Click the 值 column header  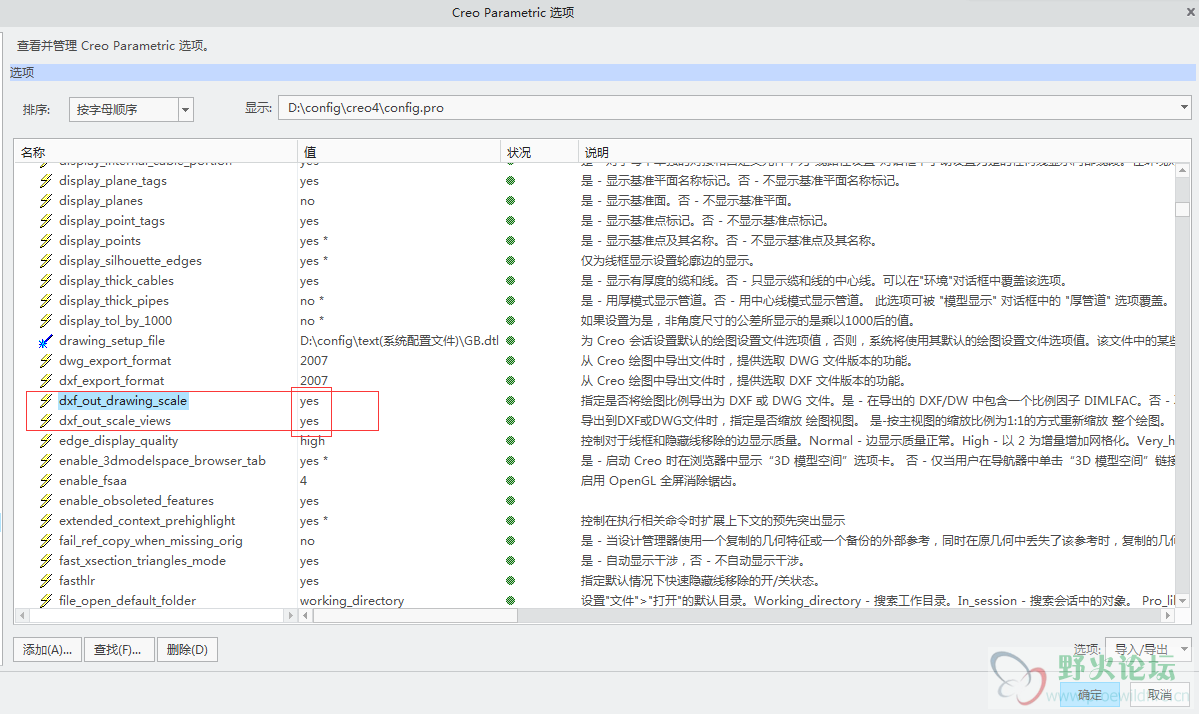coord(398,152)
